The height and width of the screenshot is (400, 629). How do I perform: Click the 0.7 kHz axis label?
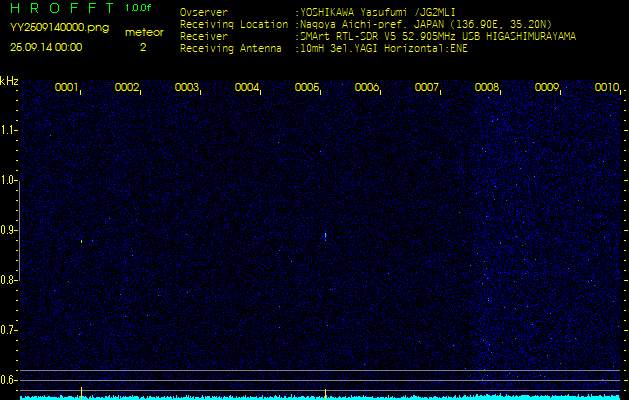click(8, 330)
